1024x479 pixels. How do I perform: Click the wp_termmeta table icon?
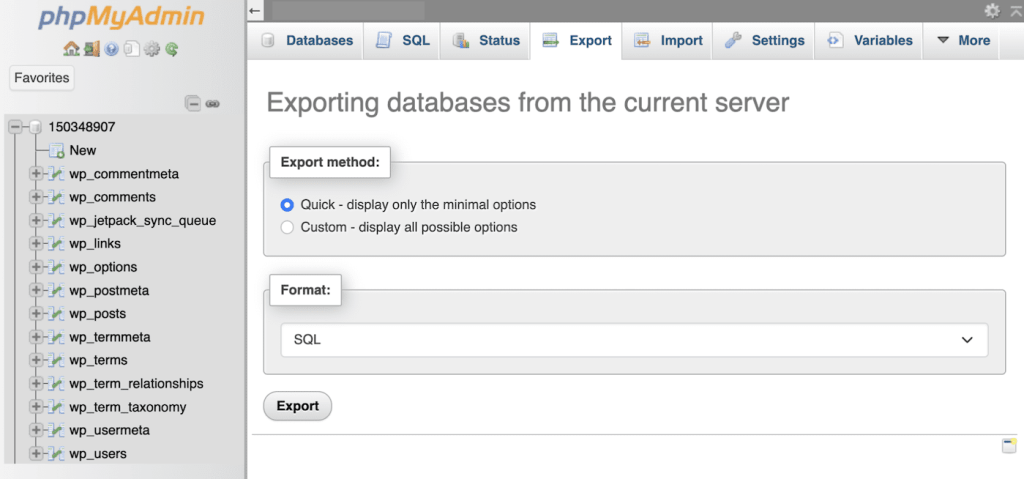click(57, 337)
